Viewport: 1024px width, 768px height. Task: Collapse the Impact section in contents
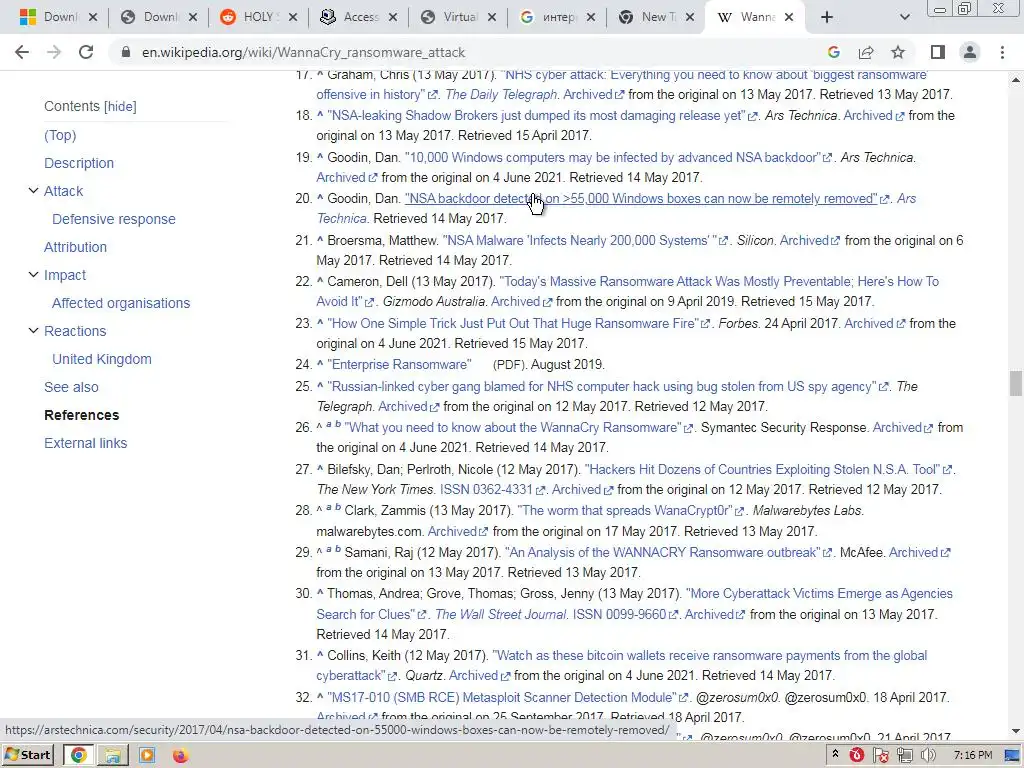33,275
